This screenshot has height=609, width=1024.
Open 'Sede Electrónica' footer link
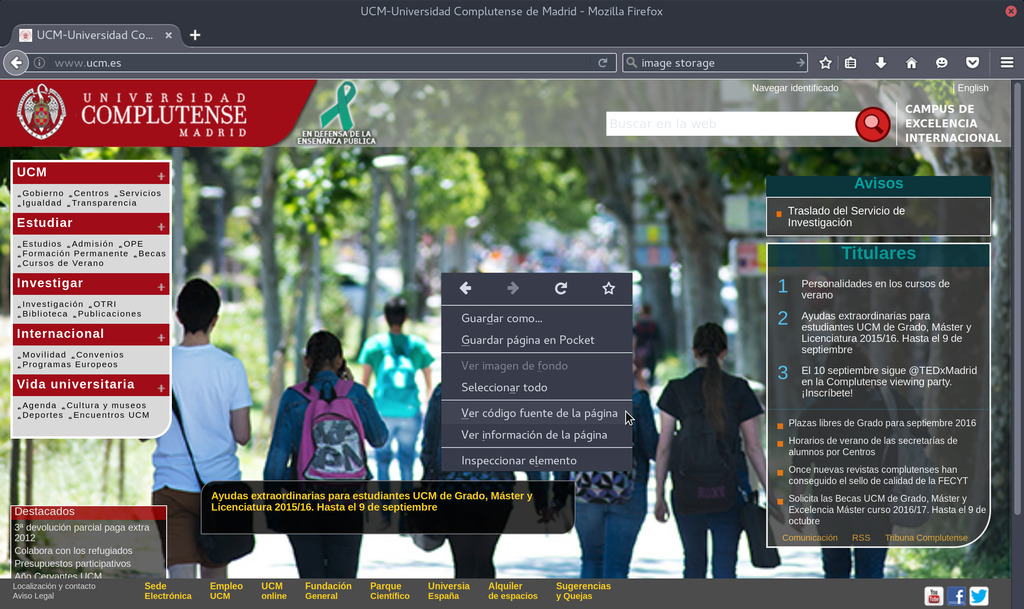pos(168,591)
